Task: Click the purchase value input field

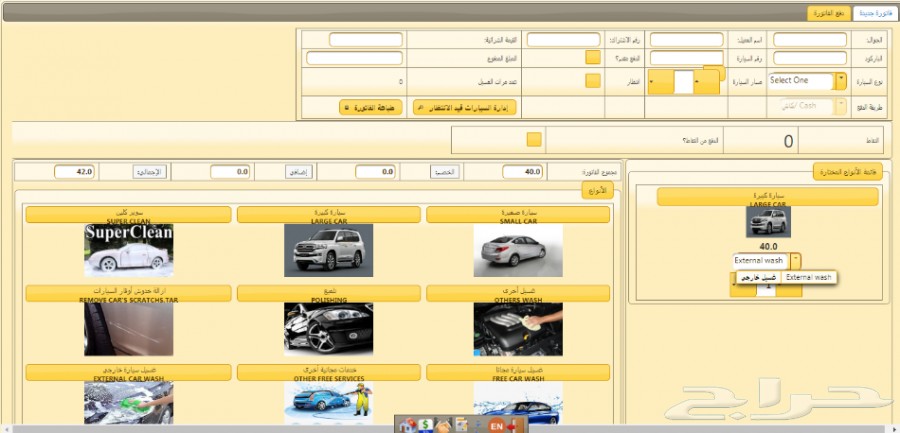Action: pos(366,40)
